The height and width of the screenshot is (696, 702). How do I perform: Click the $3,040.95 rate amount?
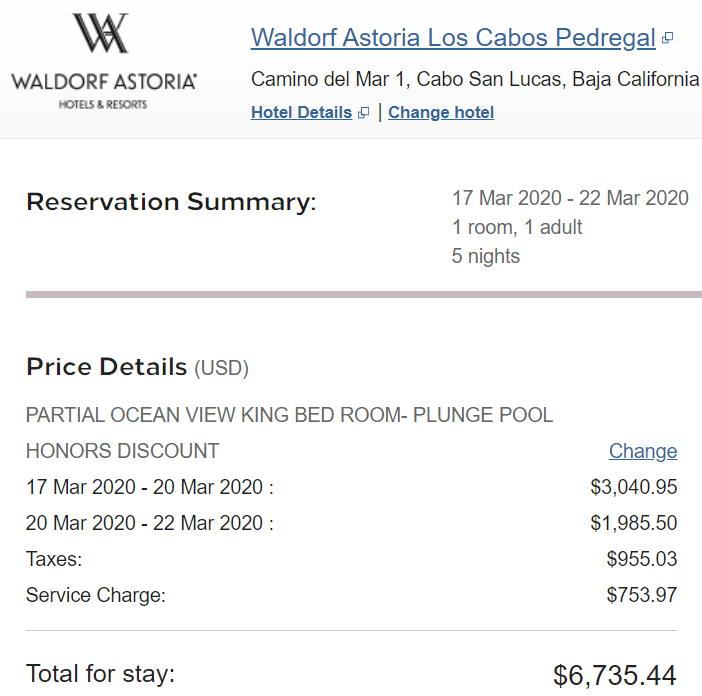click(634, 487)
